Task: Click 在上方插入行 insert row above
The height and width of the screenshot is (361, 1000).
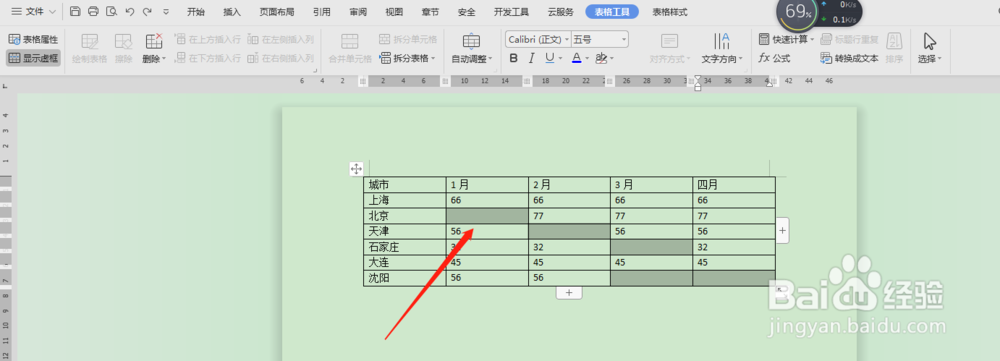Action: pos(208,40)
